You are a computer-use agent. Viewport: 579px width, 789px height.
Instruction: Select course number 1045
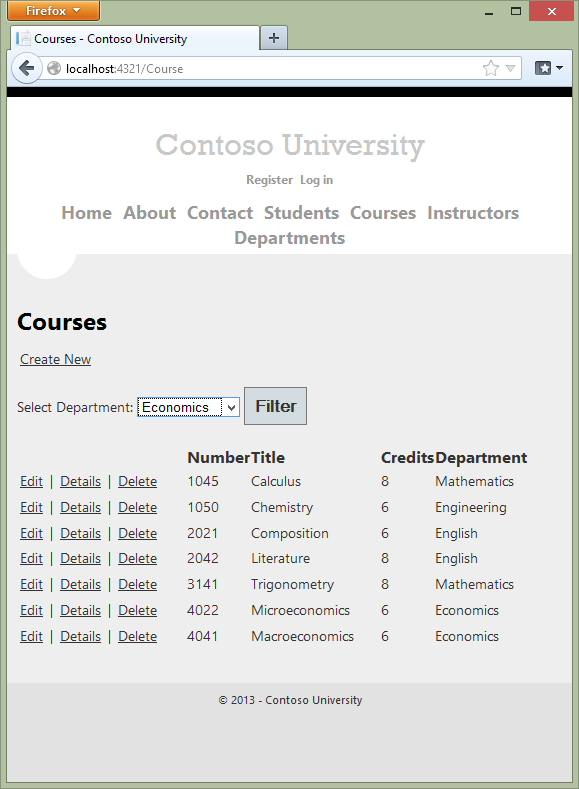click(x=203, y=482)
